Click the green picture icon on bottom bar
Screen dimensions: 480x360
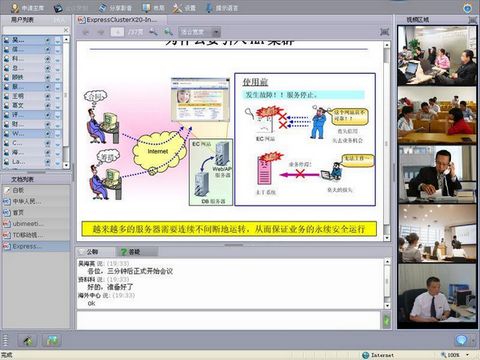[x=52, y=340]
